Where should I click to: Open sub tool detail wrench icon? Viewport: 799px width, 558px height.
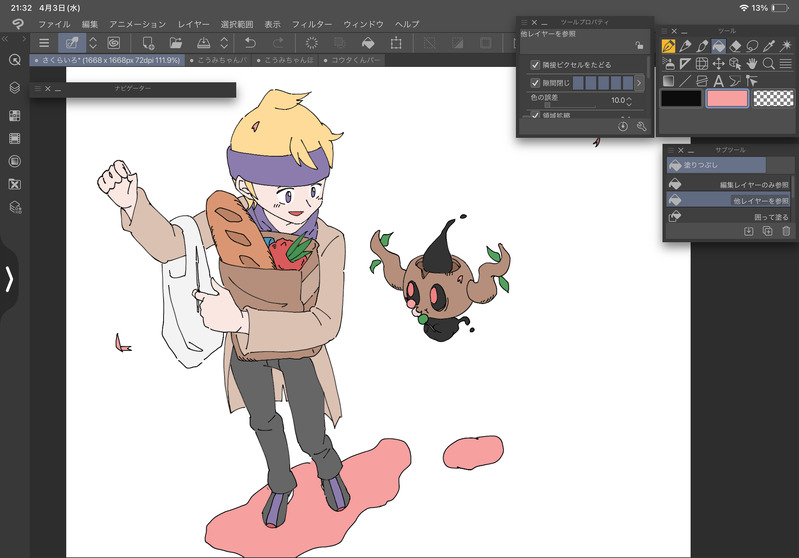(642, 126)
